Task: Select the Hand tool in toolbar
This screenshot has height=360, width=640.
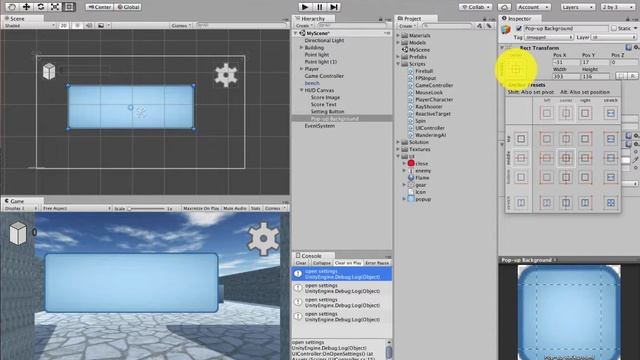Action: (x=12, y=7)
